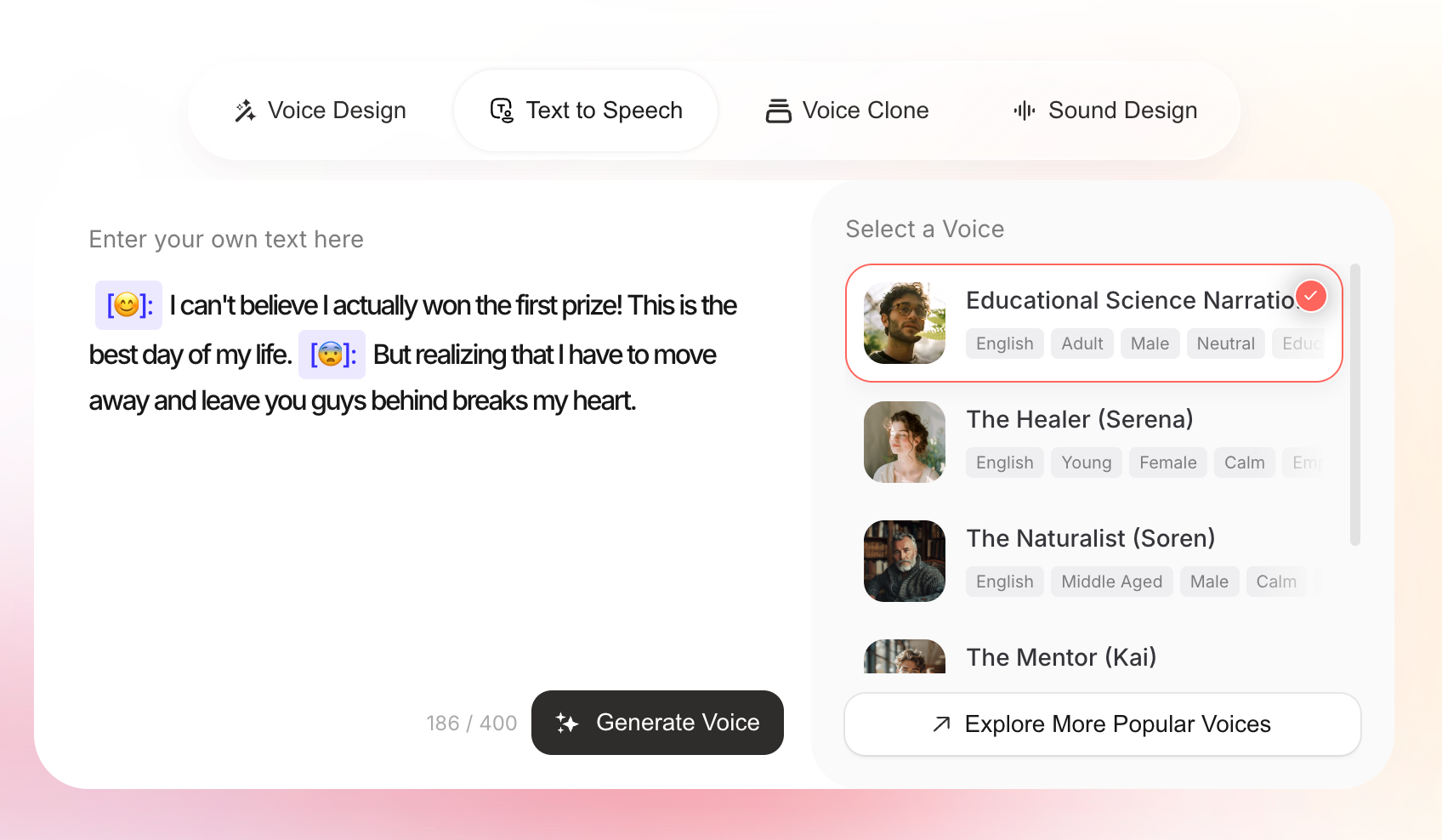Click the Text to Speech icon
The width and height of the screenshot is (1442, 840).
(x=502, y=111)
